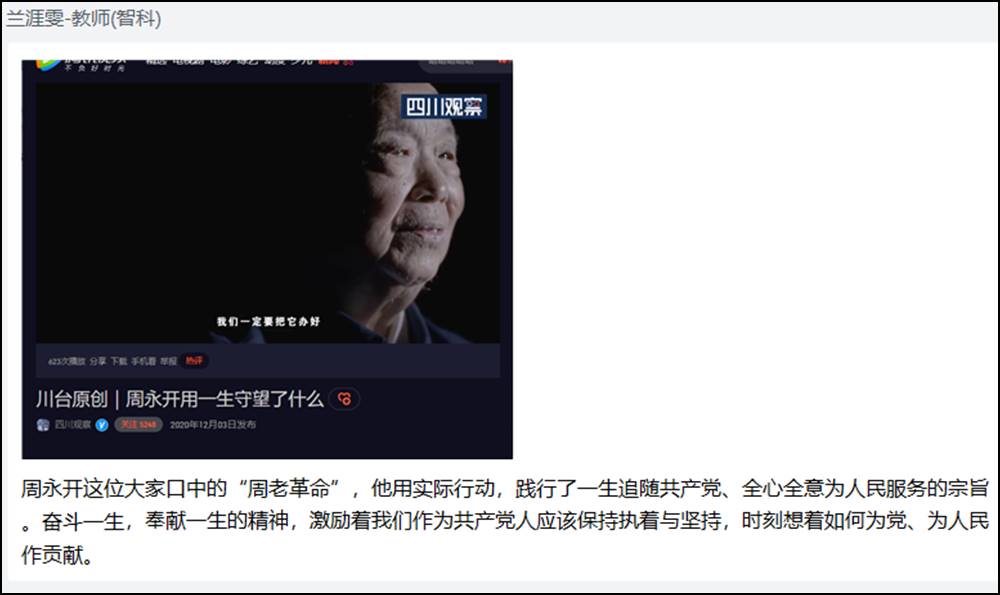The image size is (1000, 595).
Task: Click the 四川观察 channel avatar
Action: 43,425
